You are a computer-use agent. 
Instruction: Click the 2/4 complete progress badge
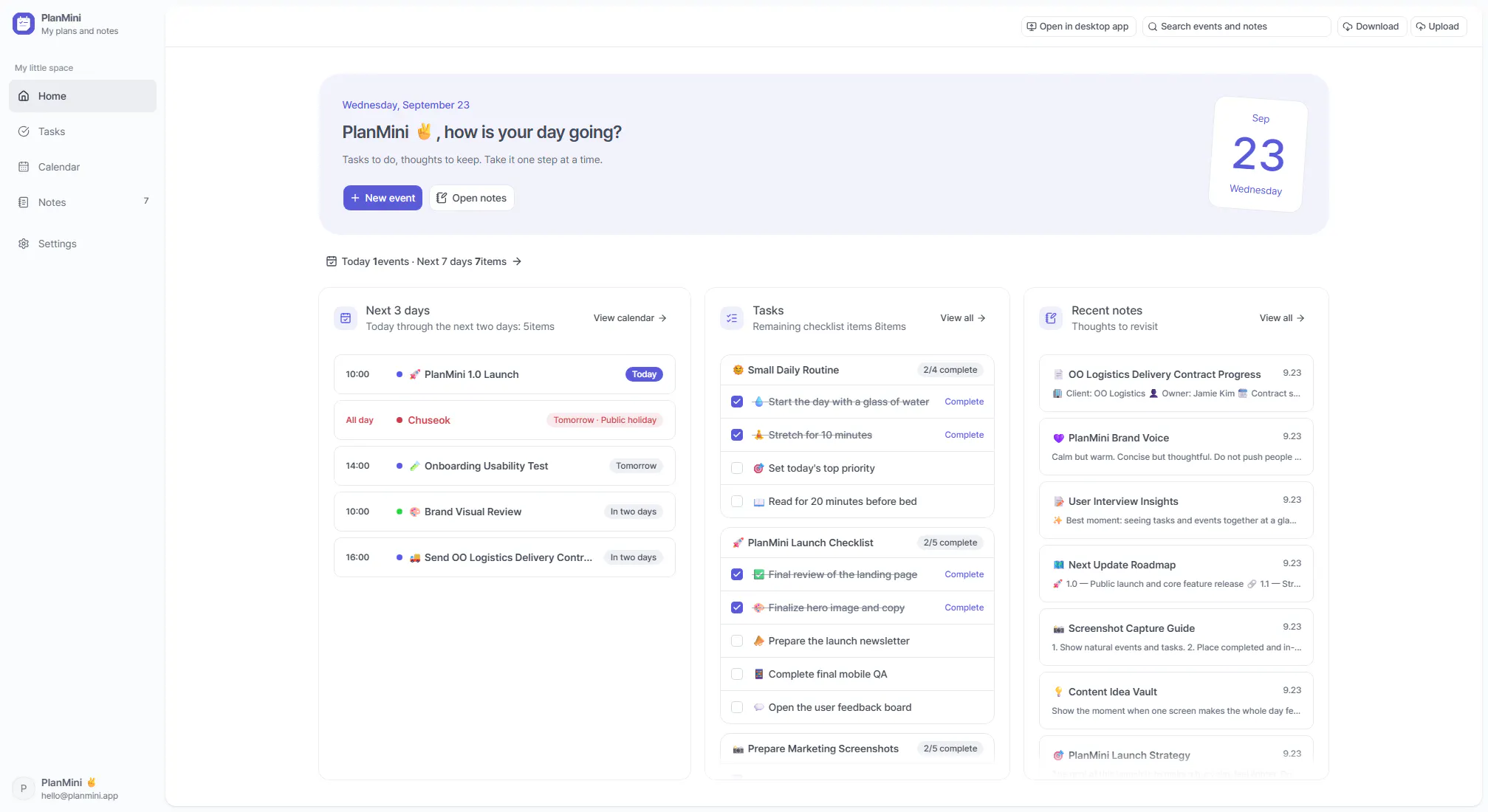click(x=950, y=370)
